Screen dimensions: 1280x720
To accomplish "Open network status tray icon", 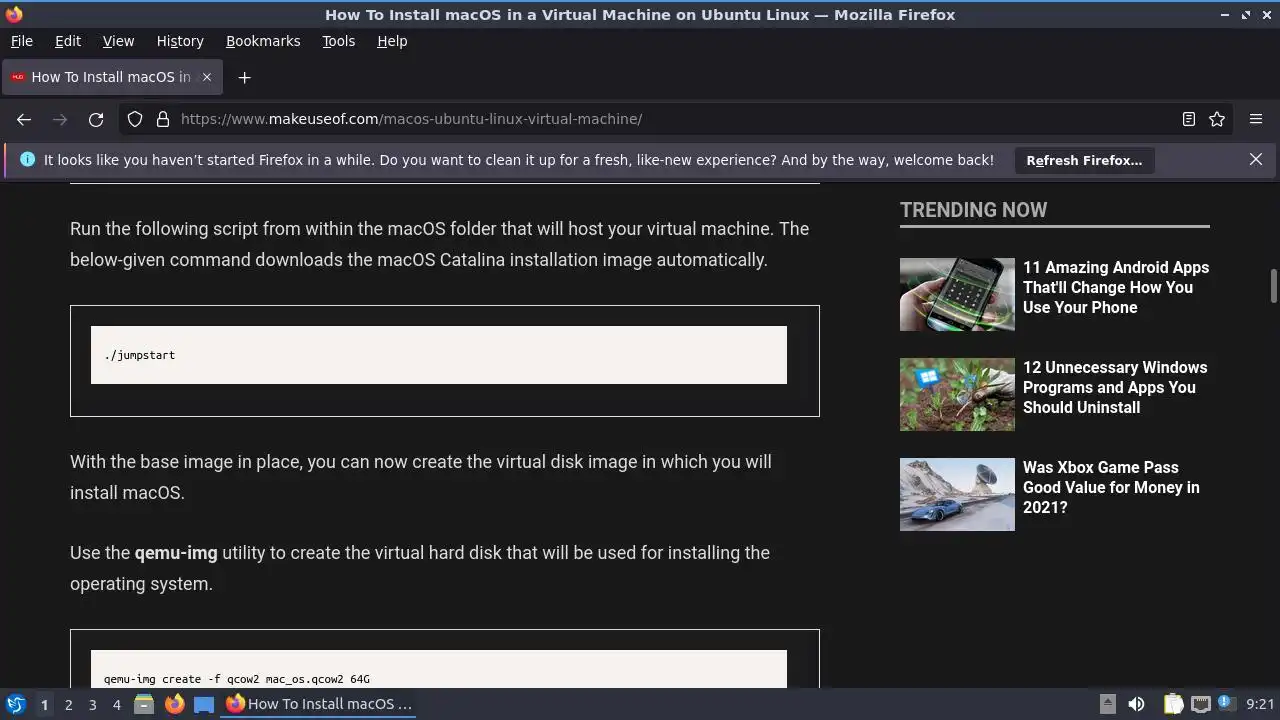I will click(x=1201, y=704).
